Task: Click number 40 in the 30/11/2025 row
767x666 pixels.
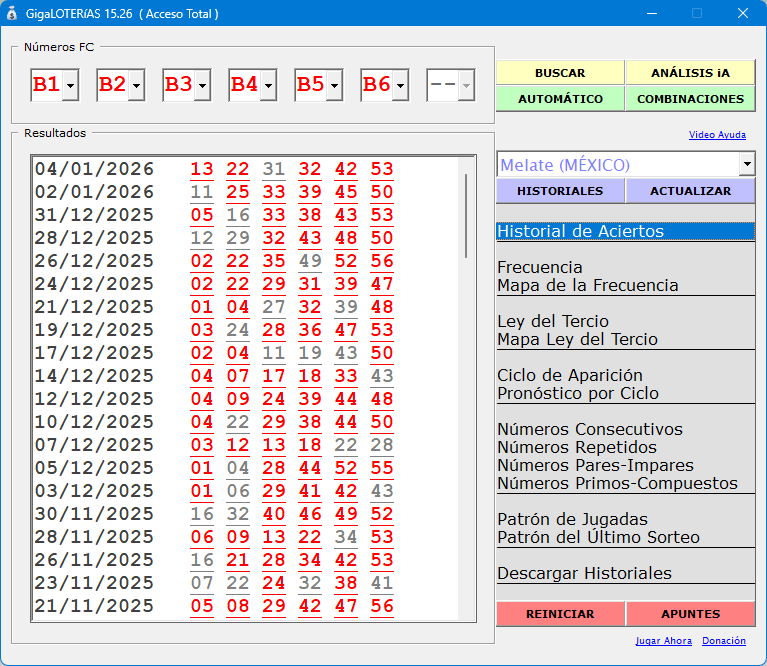Action: coord(274,514)
